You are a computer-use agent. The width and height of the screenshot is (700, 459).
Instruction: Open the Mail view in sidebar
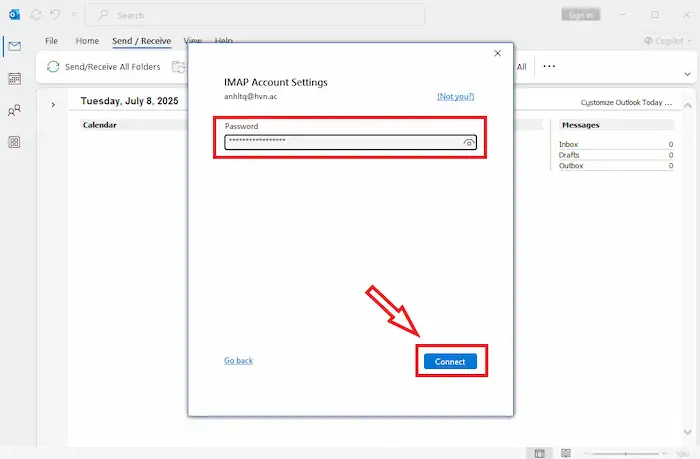click(x=14, y=46)
